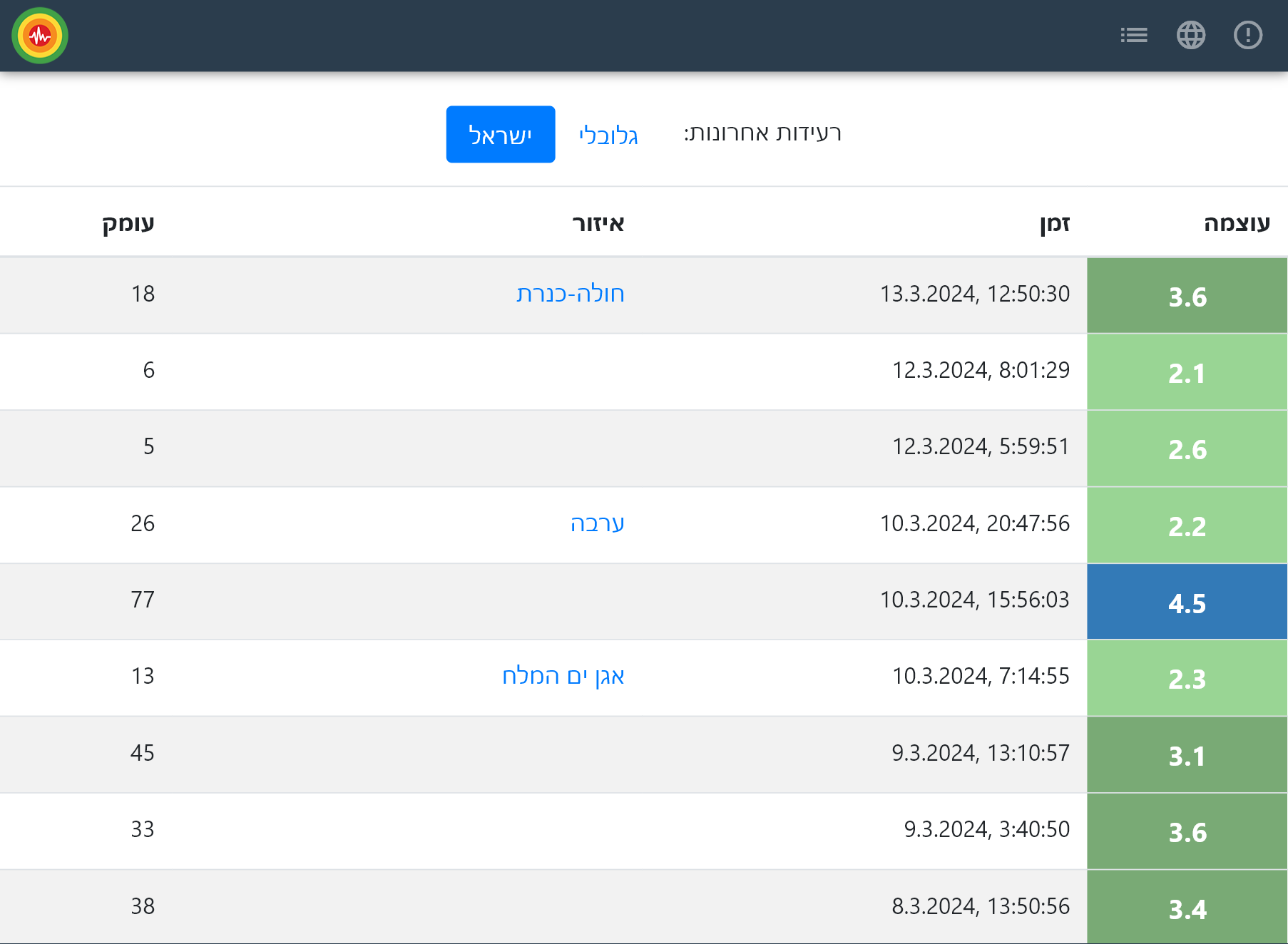
Task: Click the depth value 77
Action: pyautogui.click(x=143, y=600)
